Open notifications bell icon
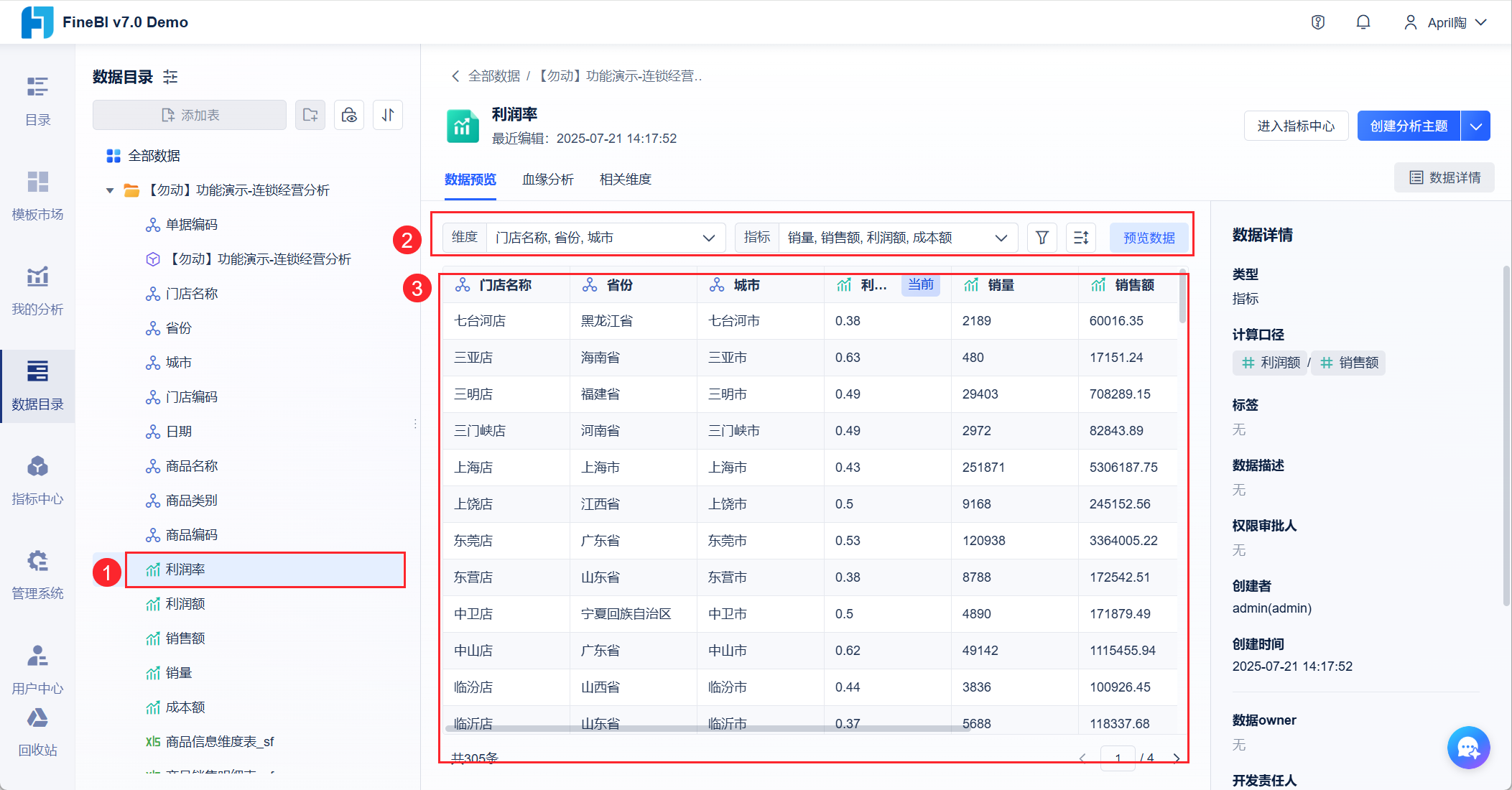Screen dimensions: 1512x790 [1363, 22]
